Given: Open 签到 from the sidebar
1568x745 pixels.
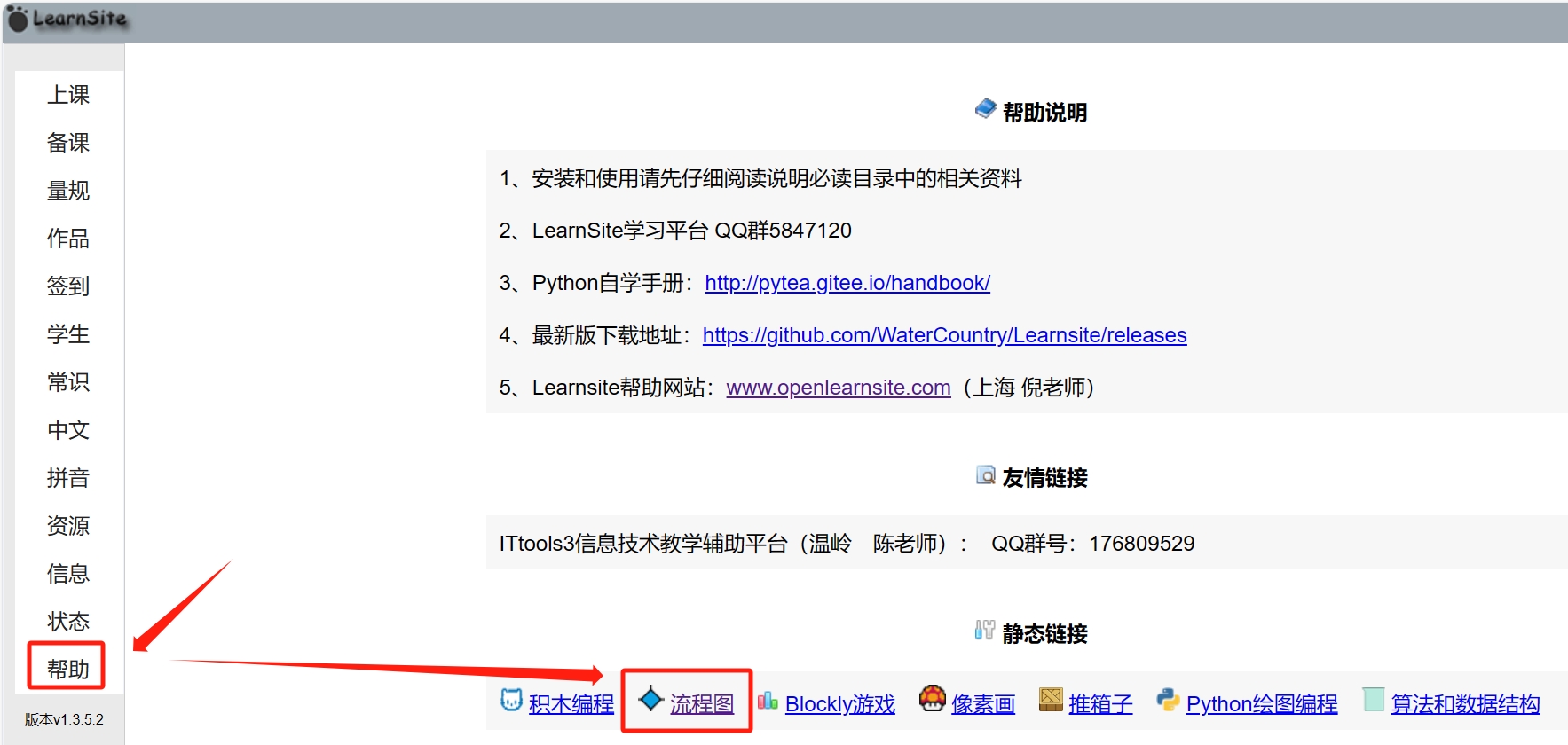Looking at the screenshot, I should pos(68,286).
